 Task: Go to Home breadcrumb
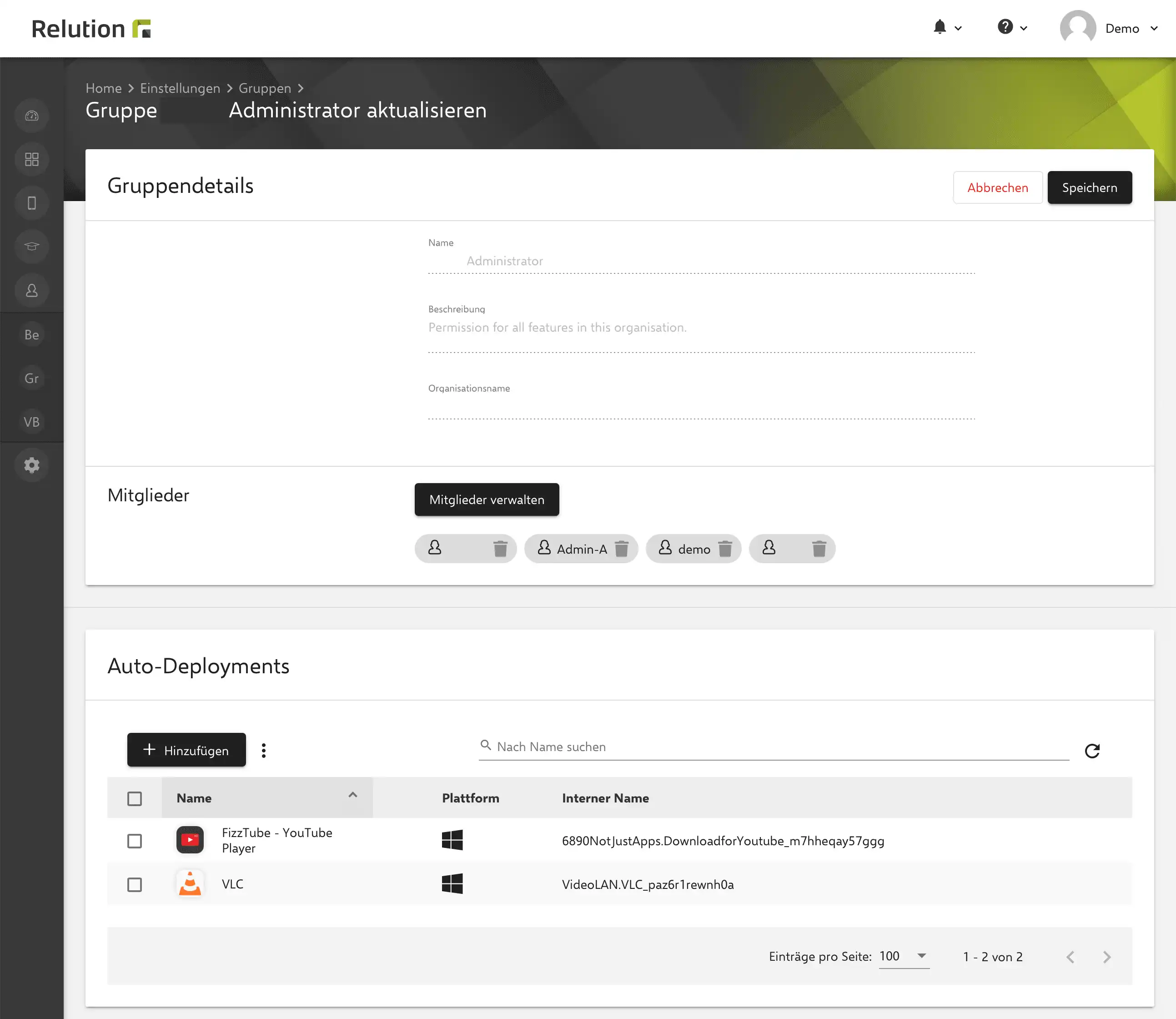click(103, 88)
